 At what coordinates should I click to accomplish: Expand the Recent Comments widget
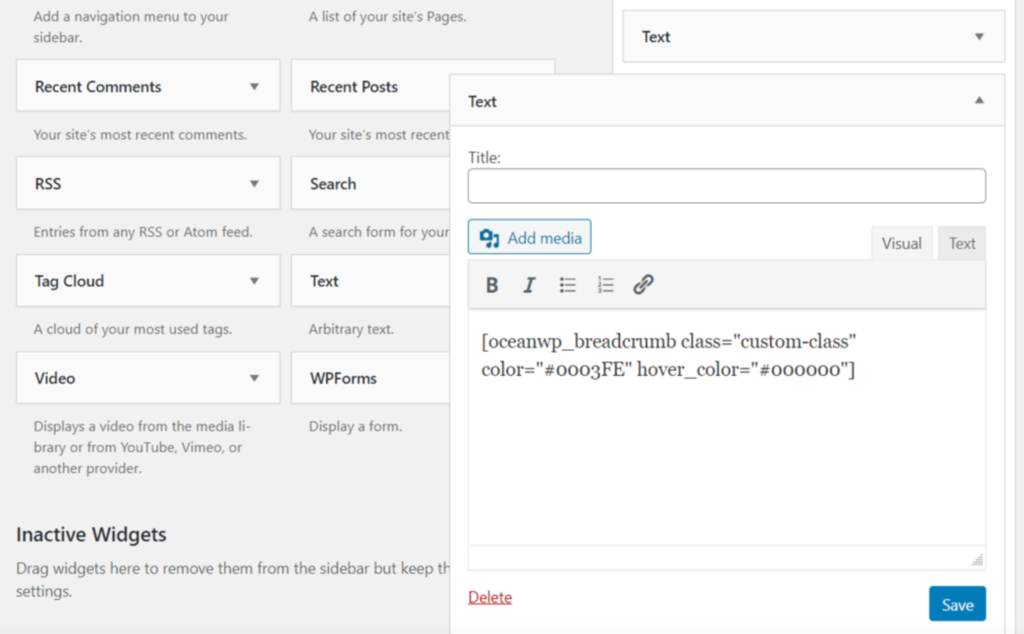[254, 87]
